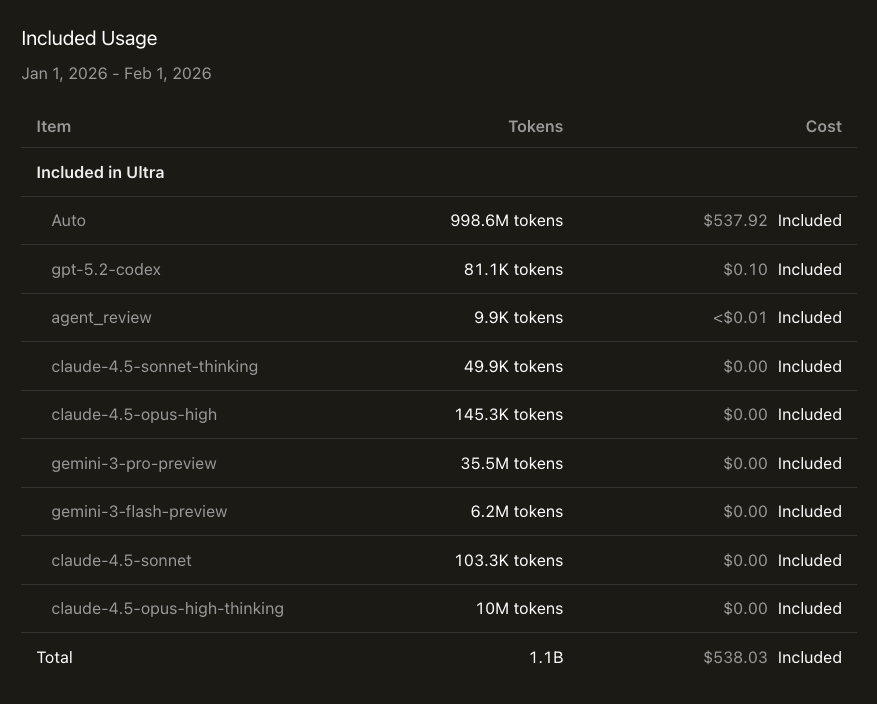Select the gemini-3-flash-preview row
877x704 pixels.
[x=139, y=511]
